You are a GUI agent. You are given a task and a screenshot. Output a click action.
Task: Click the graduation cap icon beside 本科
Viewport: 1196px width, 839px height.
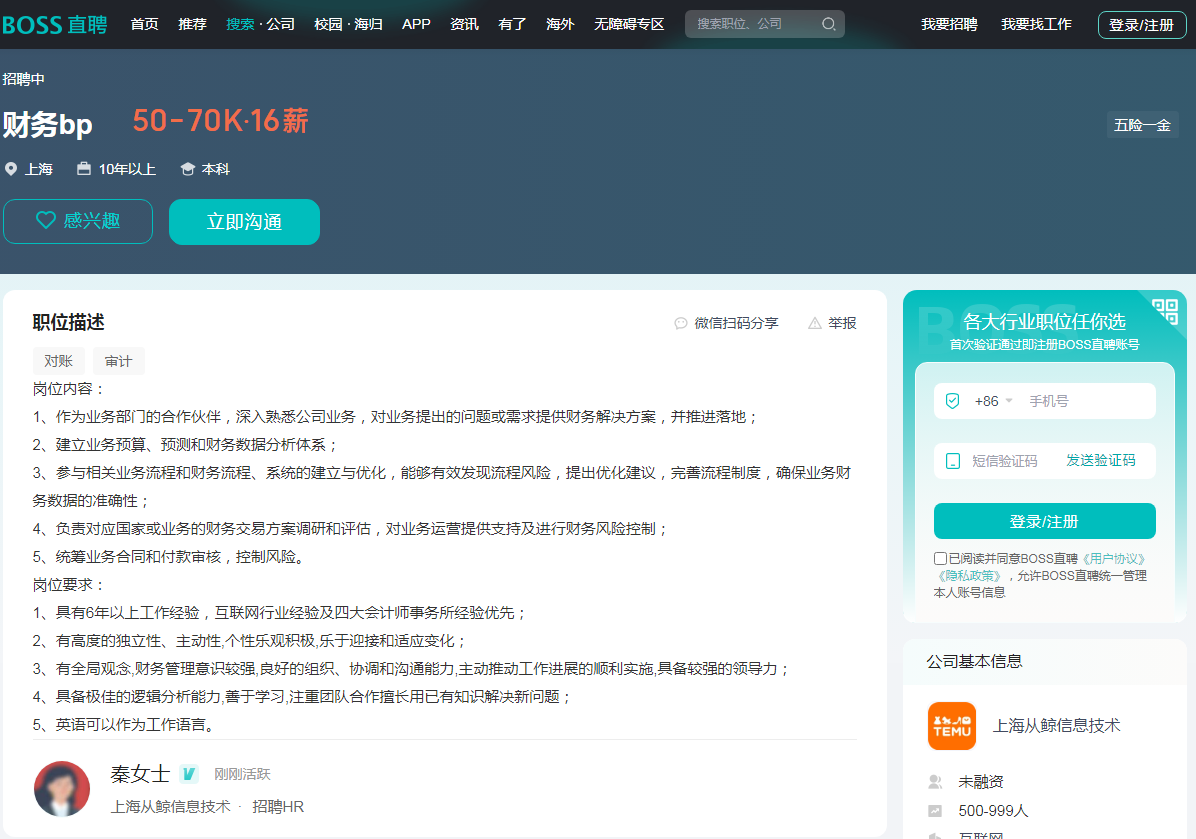pos(185,169)
